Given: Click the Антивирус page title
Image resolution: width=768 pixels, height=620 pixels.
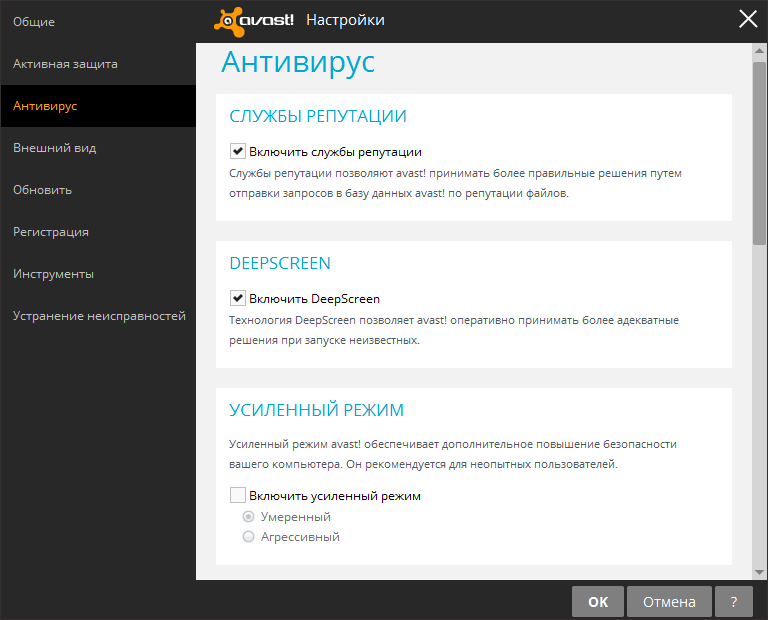Looking at the screenshot, I should (x=298, y=62).
